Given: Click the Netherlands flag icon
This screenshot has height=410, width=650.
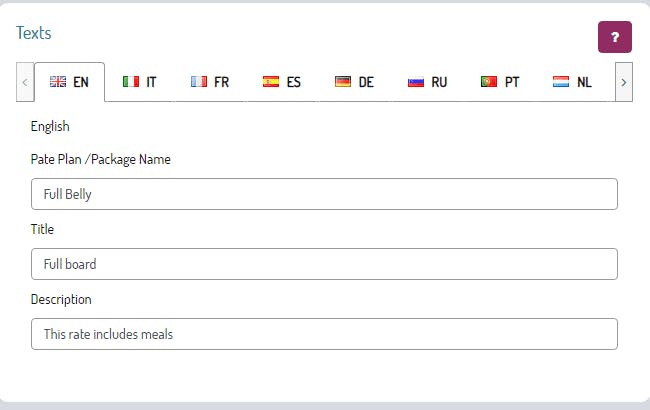Looking at the screenshot, I should (x=561, y=82).
